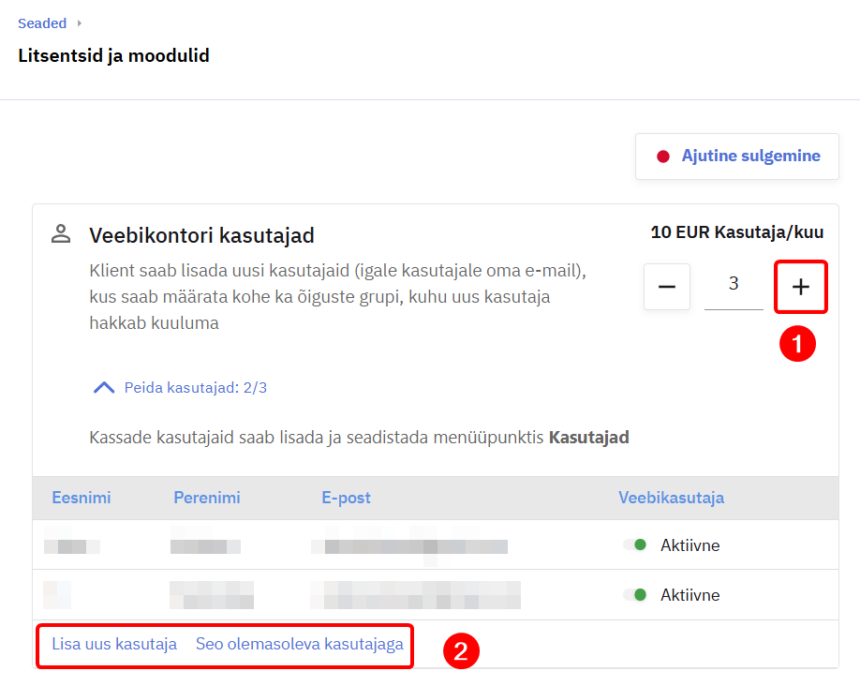
Task: Click the person icon beside Veebikontori kasutajad
Action: 61,235
